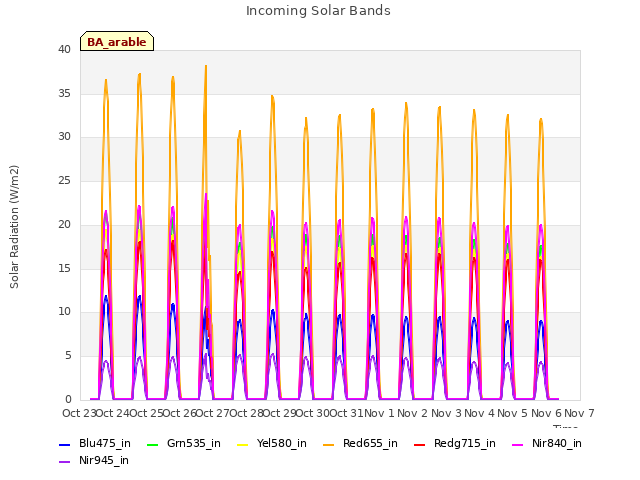Click the 5 y-axis tick label

pyautogui.click(x=68, y=356)
